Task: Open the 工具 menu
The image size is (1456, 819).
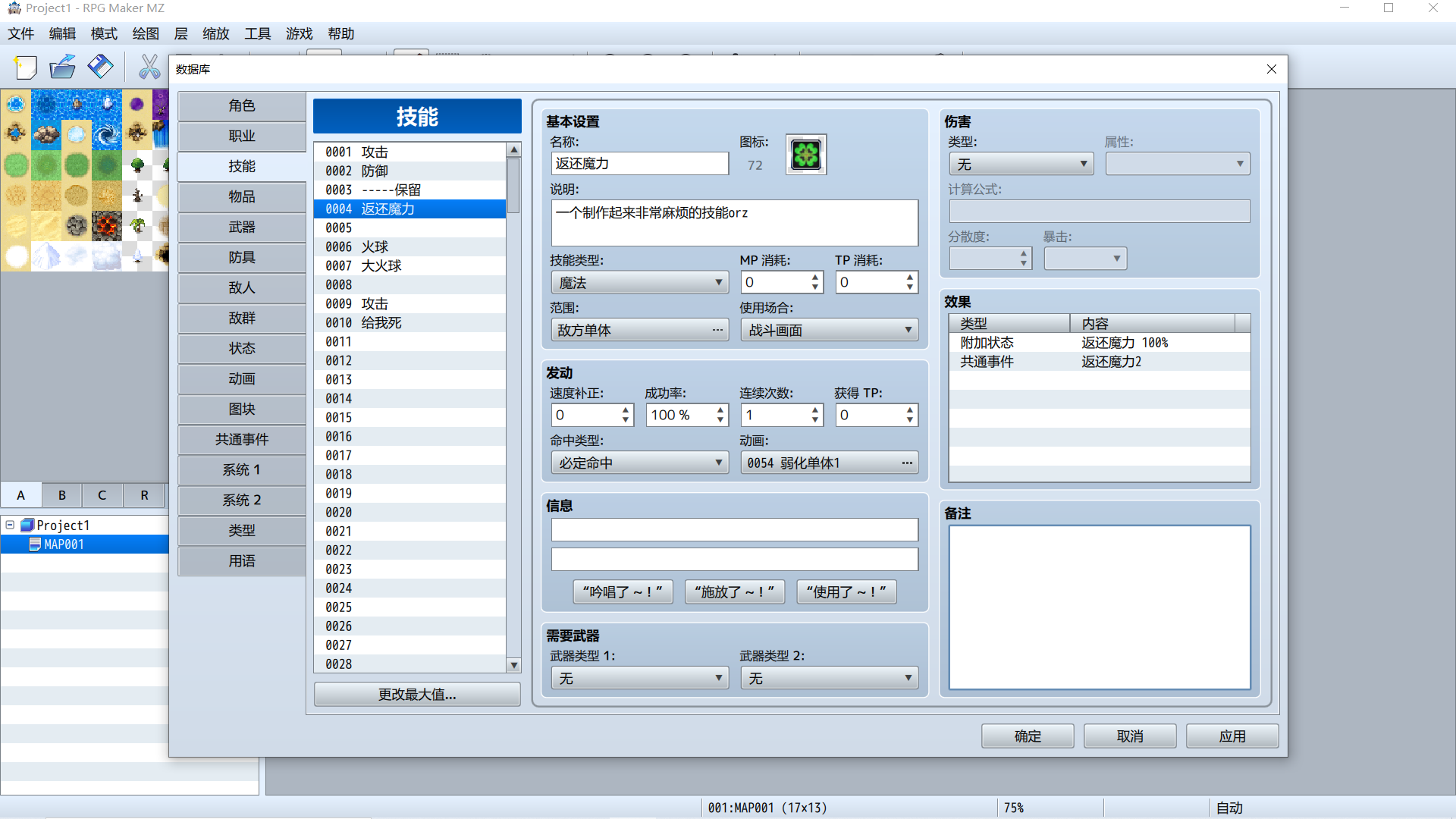Action: [257, 33]
